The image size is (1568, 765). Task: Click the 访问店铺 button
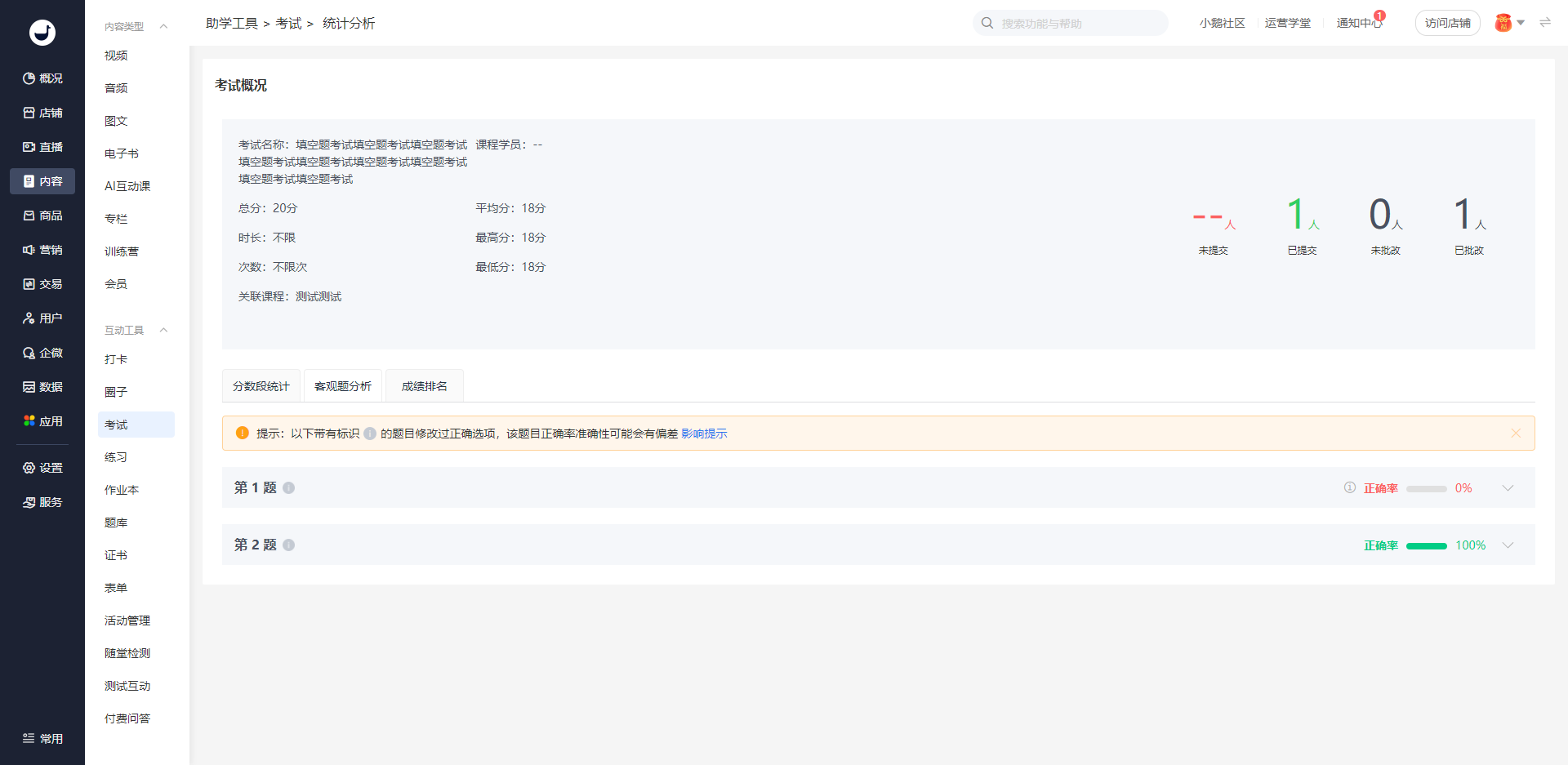(x=1447, y=23)
